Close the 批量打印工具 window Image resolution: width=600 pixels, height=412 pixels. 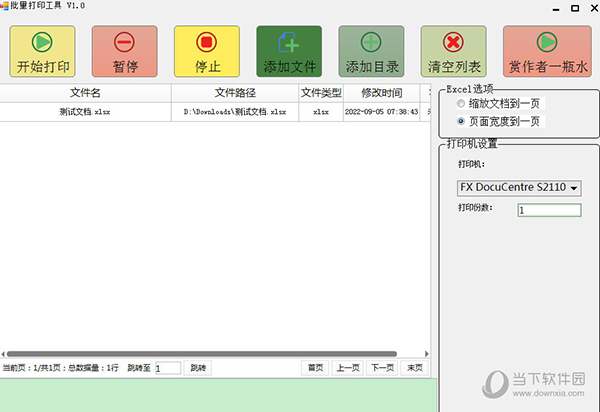tap(594, 8)
